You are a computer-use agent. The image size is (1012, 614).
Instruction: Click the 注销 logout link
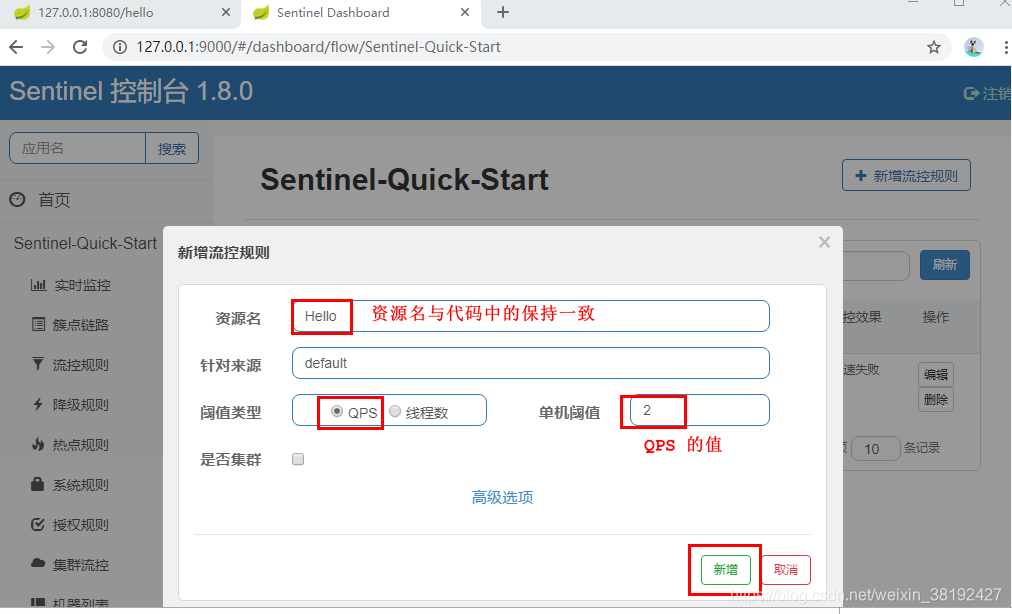(988, 94)
